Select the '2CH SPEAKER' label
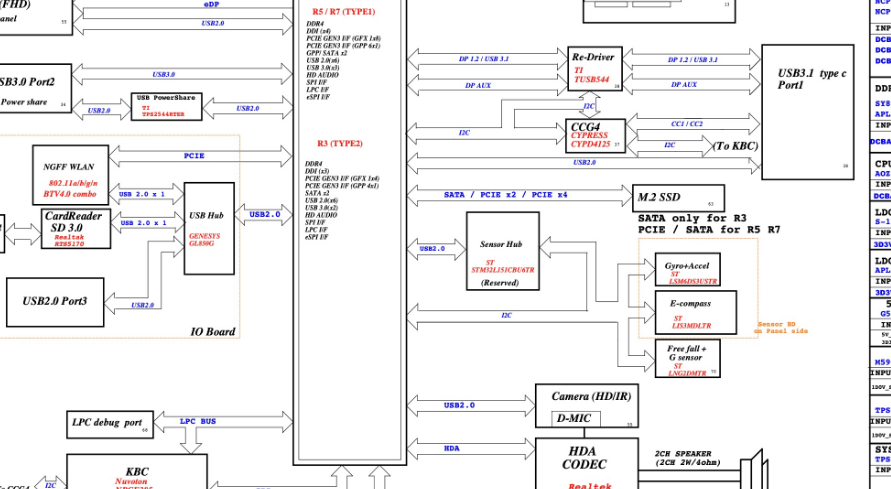891x489 pixels. (x=683, y=454)
